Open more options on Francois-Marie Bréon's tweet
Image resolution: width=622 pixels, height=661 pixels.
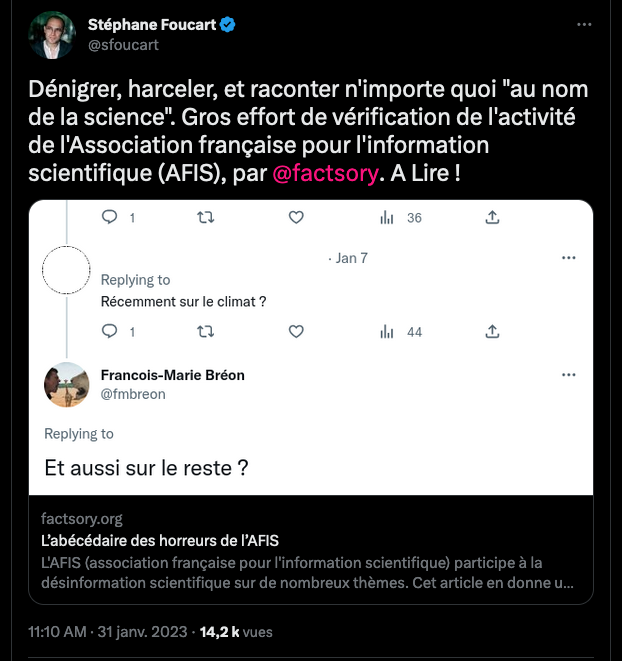tap(568, 375)
